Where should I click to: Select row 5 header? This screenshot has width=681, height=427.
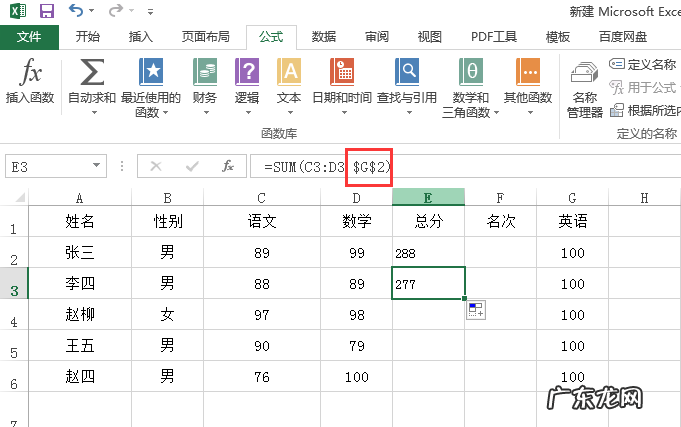(14, 346)
